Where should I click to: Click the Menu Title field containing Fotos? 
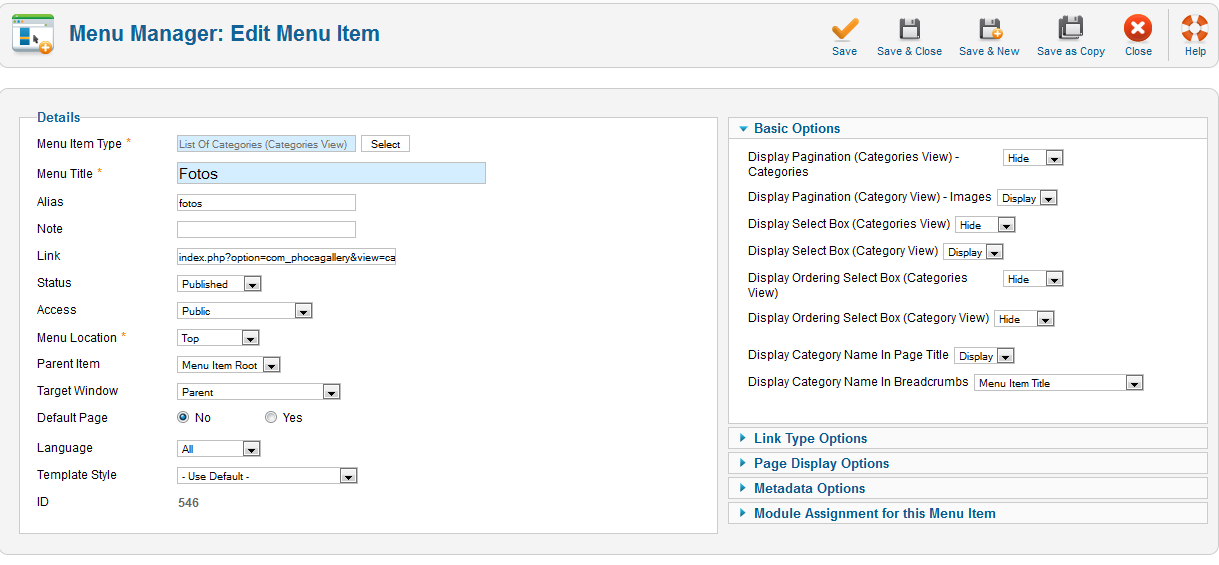click(x=331, y=173)
